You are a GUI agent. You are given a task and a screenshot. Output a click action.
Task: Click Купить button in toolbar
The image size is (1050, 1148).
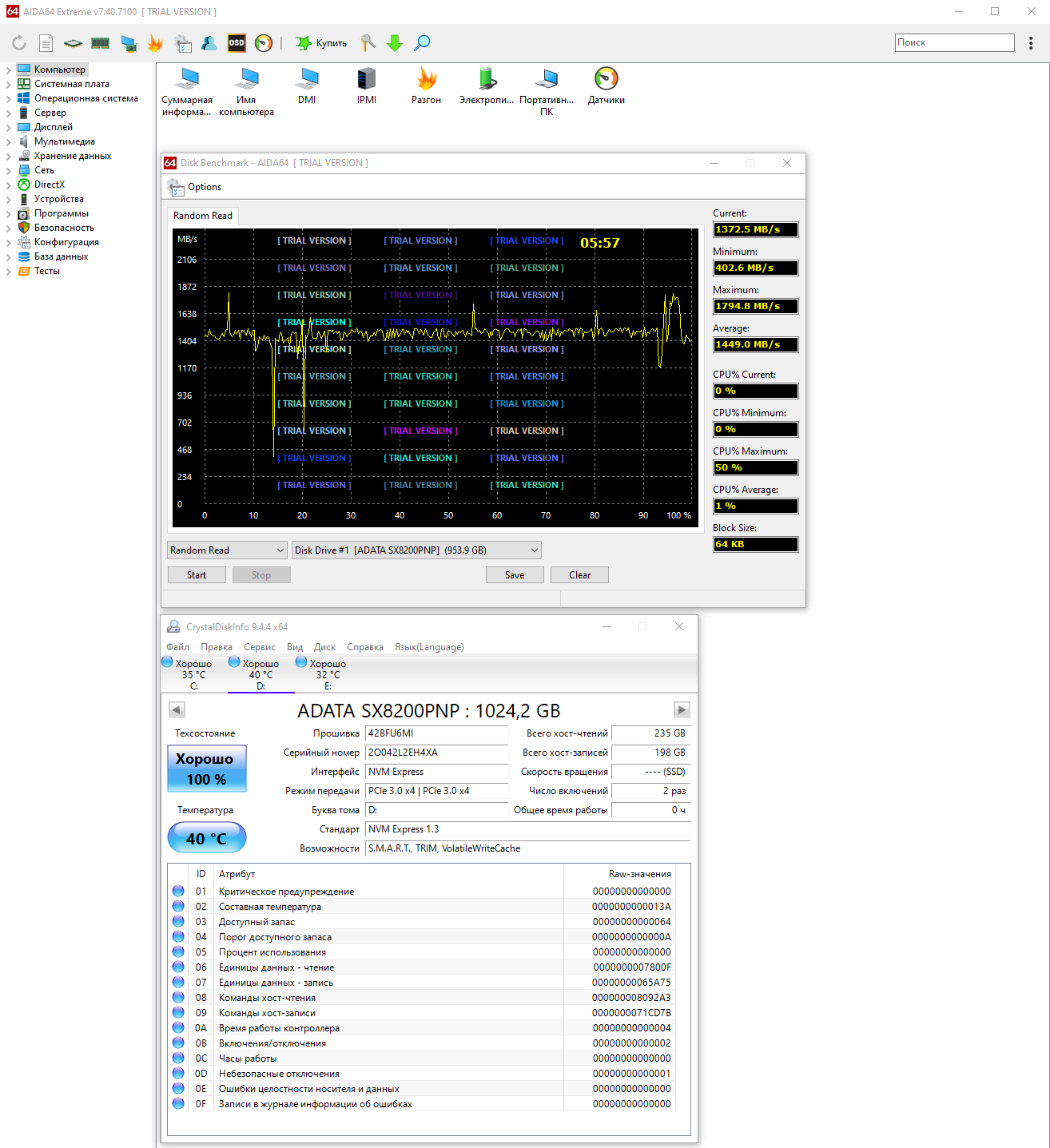[x=321, y=43]
